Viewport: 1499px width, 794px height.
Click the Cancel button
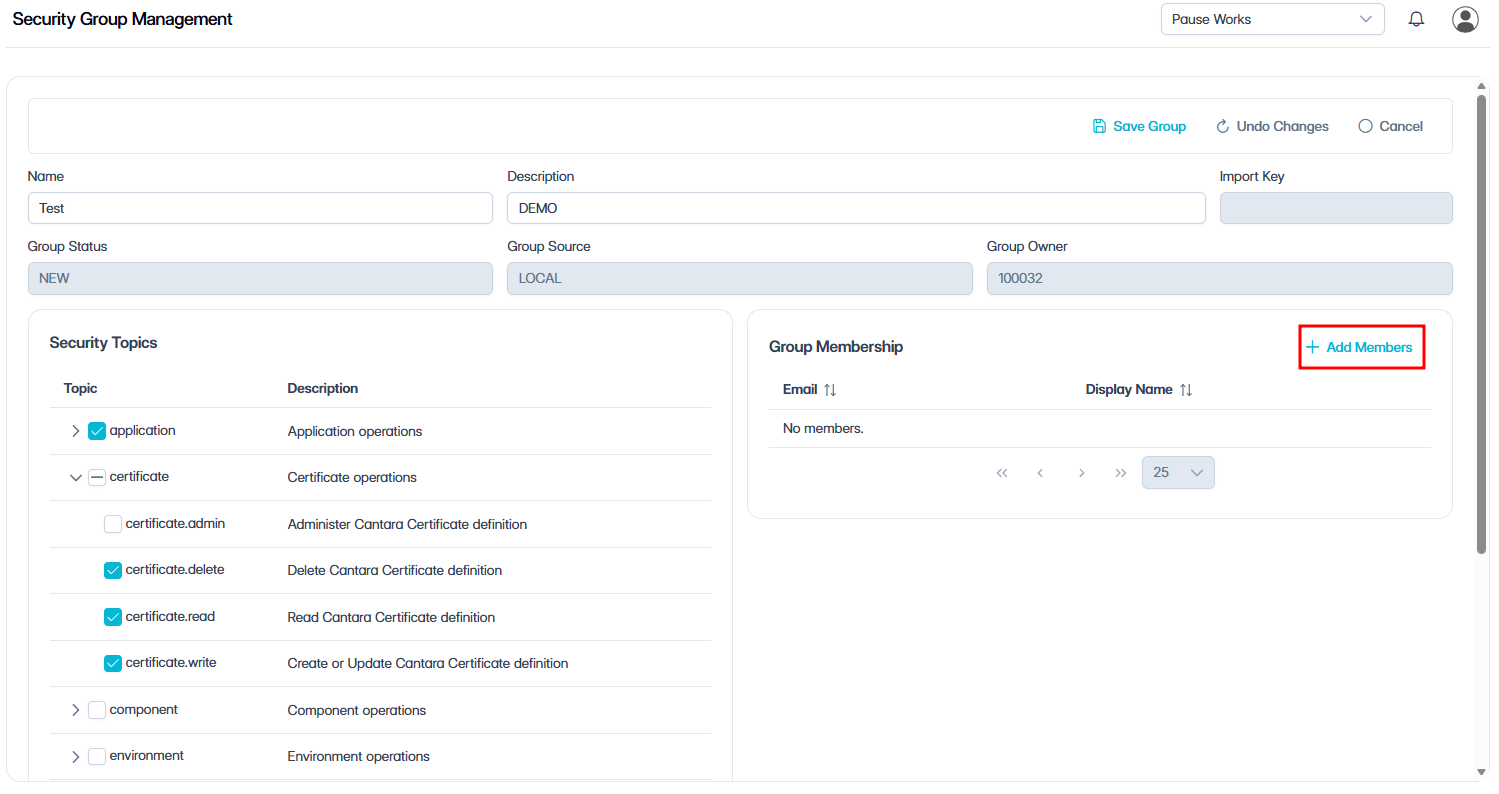1391,126
